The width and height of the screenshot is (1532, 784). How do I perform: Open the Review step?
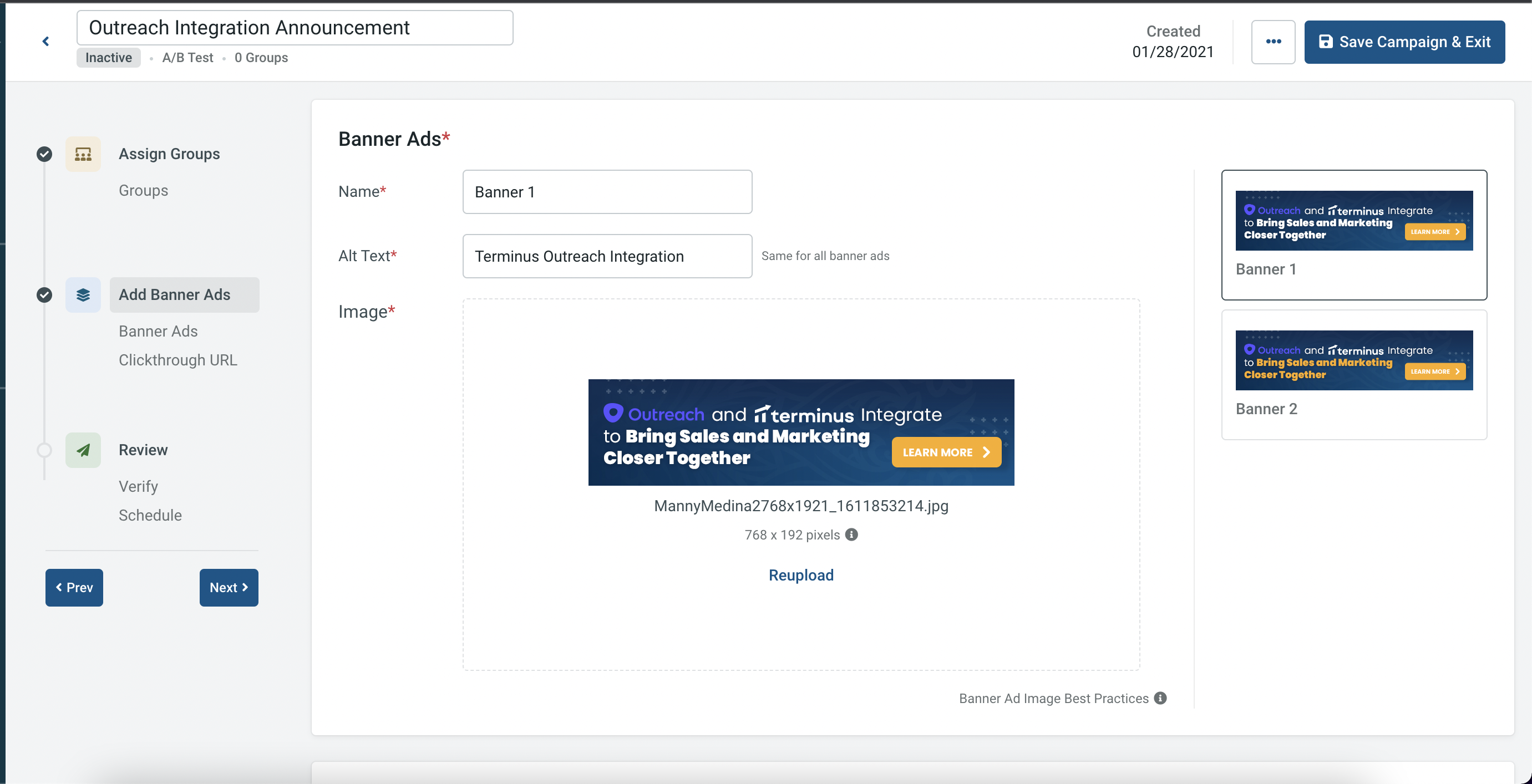tap(143, 450)
